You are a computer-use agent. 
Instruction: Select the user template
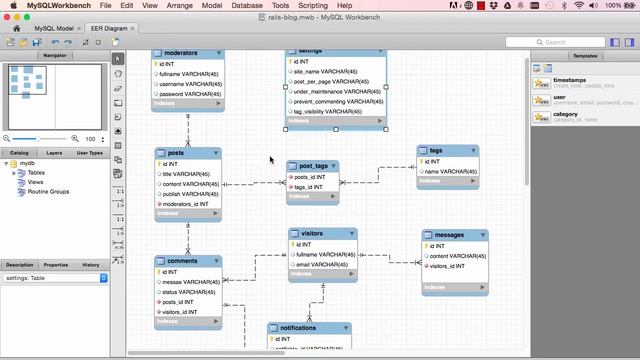(585, 100)
